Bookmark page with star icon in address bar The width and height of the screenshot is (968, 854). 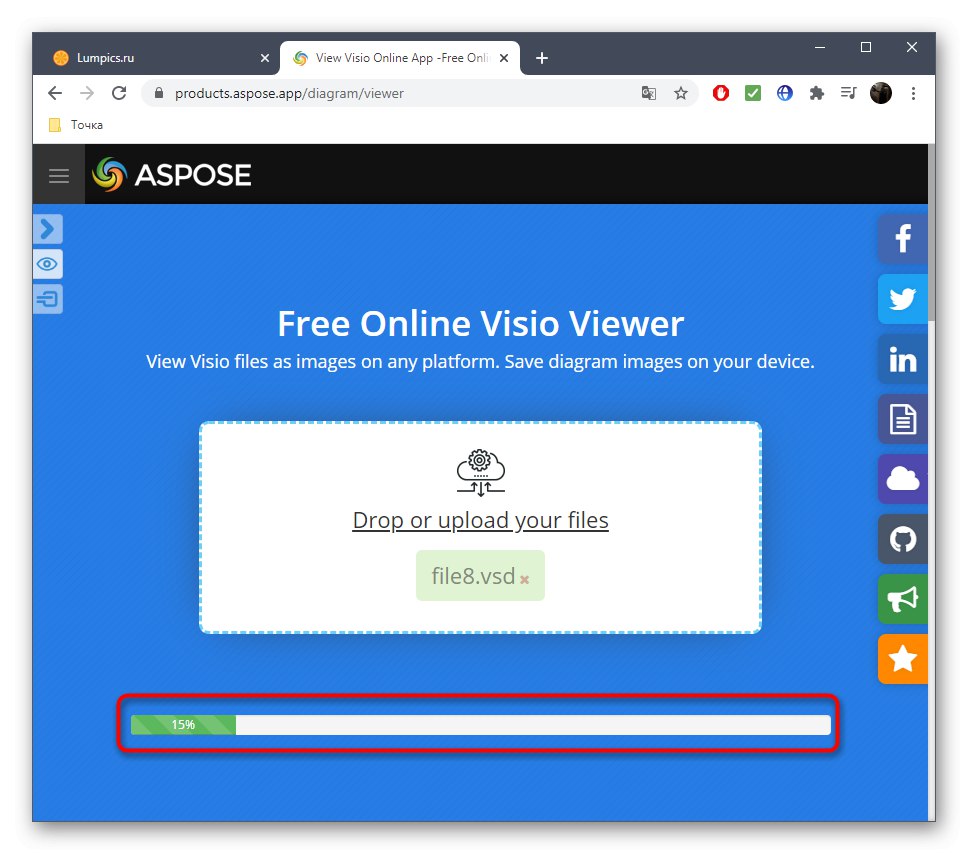point(680,93)
